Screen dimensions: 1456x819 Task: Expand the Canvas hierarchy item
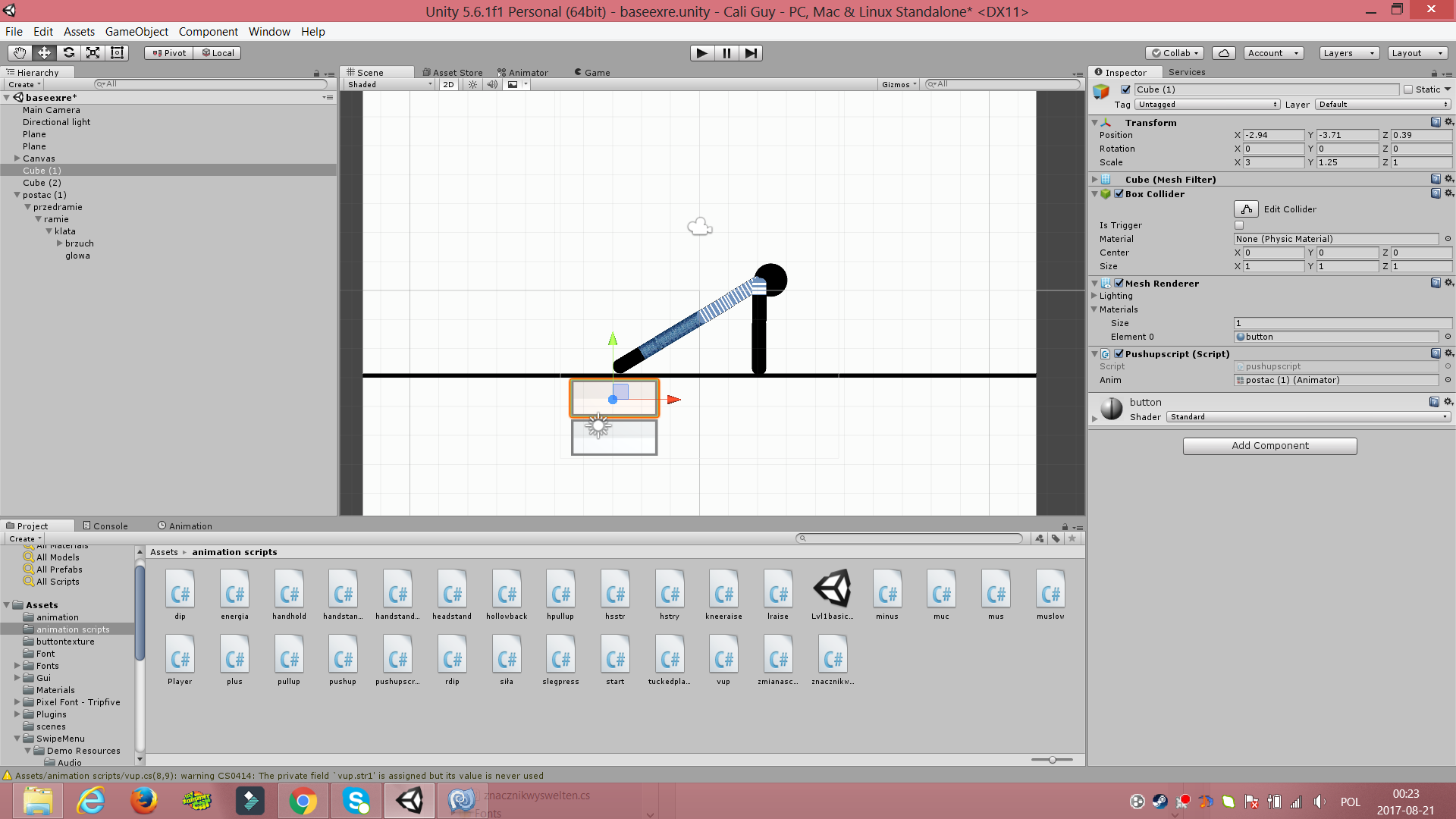[x=17, y=158]
